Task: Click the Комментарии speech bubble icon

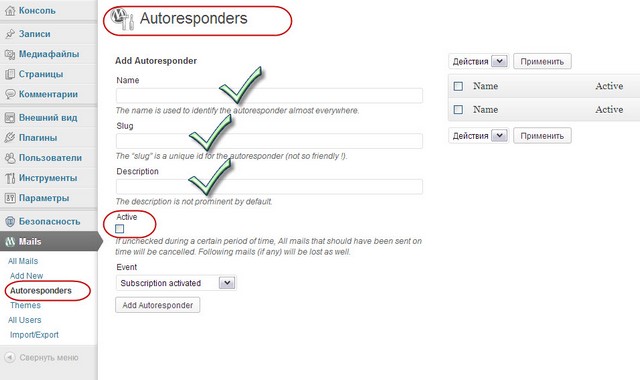Action: [x=10, y=94]
